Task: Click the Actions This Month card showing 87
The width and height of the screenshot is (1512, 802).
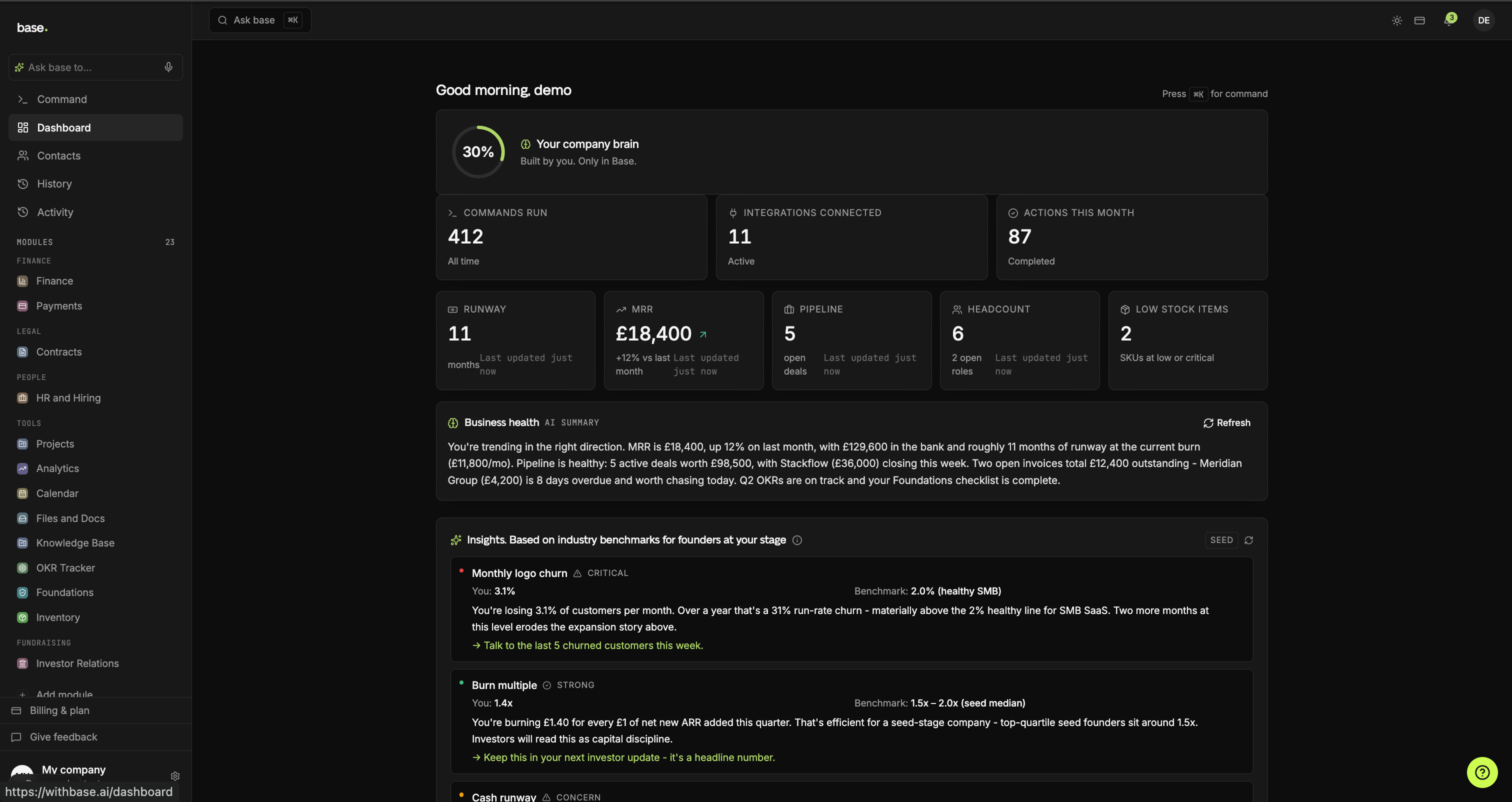Action: [x=1131, y=237]
